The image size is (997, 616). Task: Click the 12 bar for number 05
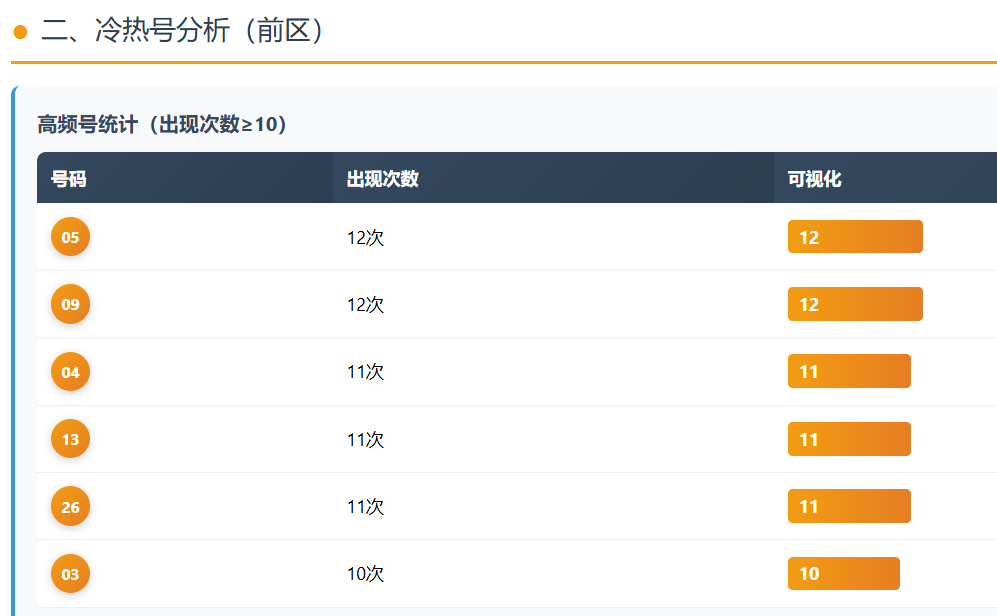pyautogui.click(x=855, y=237)
